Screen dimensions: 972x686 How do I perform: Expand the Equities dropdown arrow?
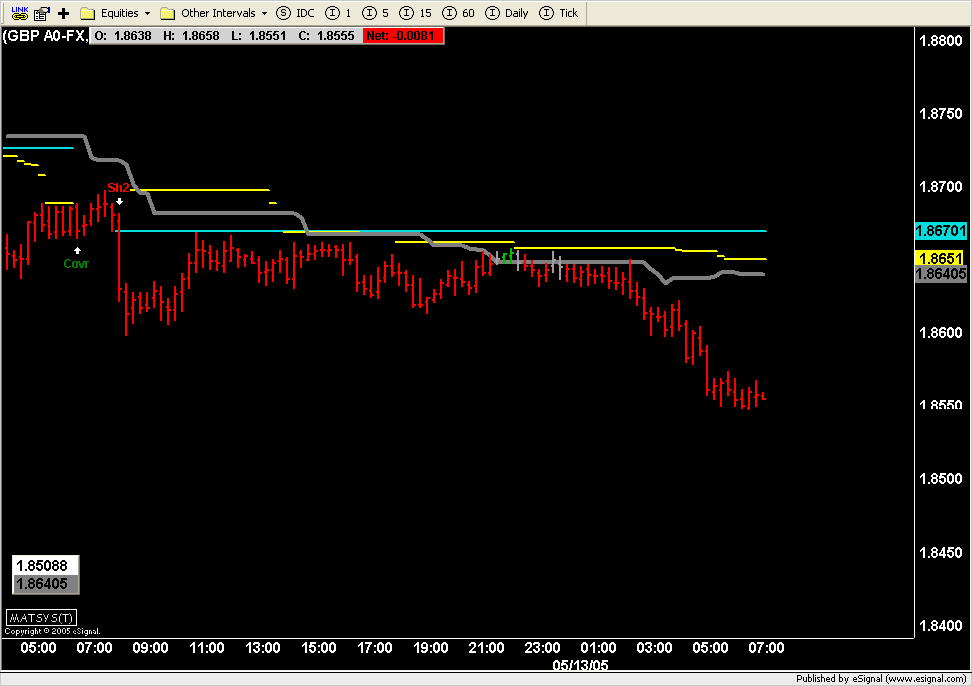tap(148, 14)
